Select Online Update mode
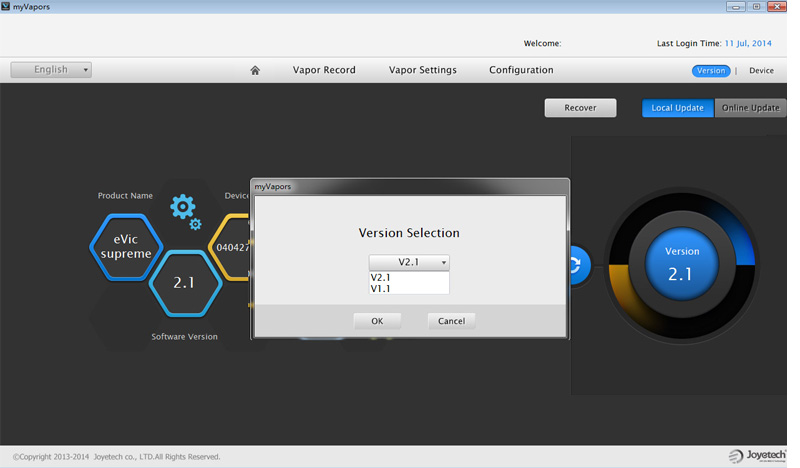Image resolution: width=800 pixels, height=468 pixels. 750,108
